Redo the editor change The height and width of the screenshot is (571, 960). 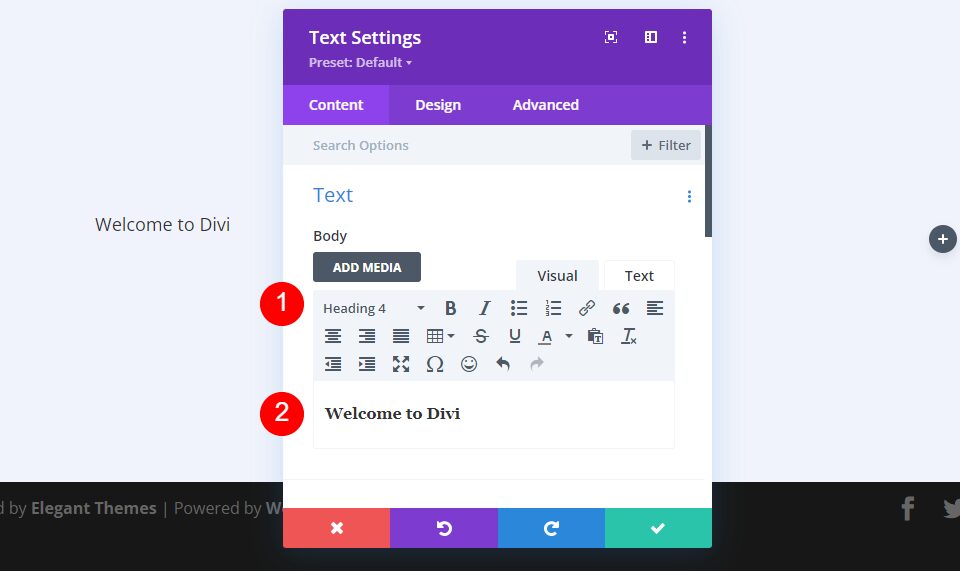tap(537, 364)
